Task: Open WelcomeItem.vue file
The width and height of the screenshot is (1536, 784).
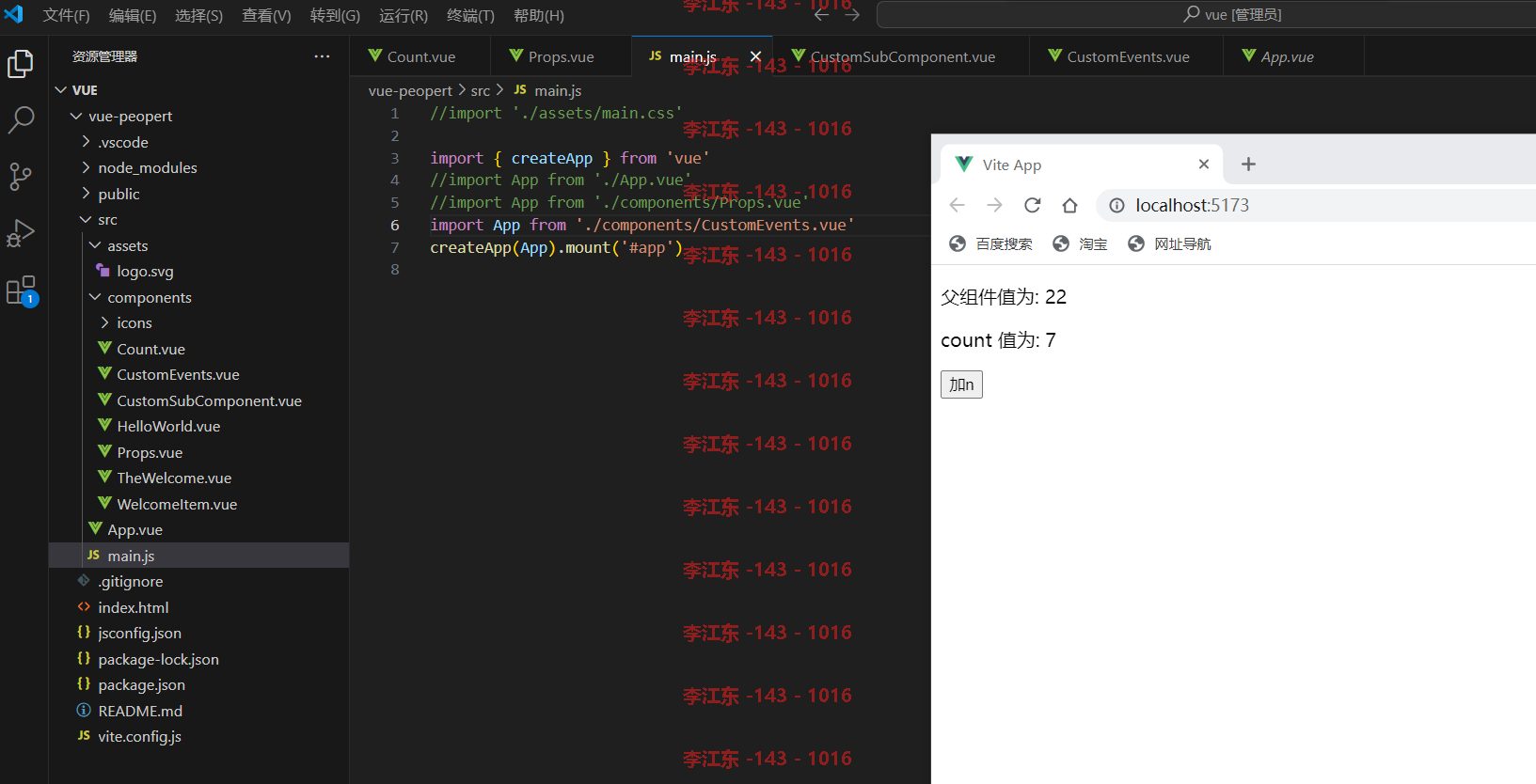Action: point(199,504)
